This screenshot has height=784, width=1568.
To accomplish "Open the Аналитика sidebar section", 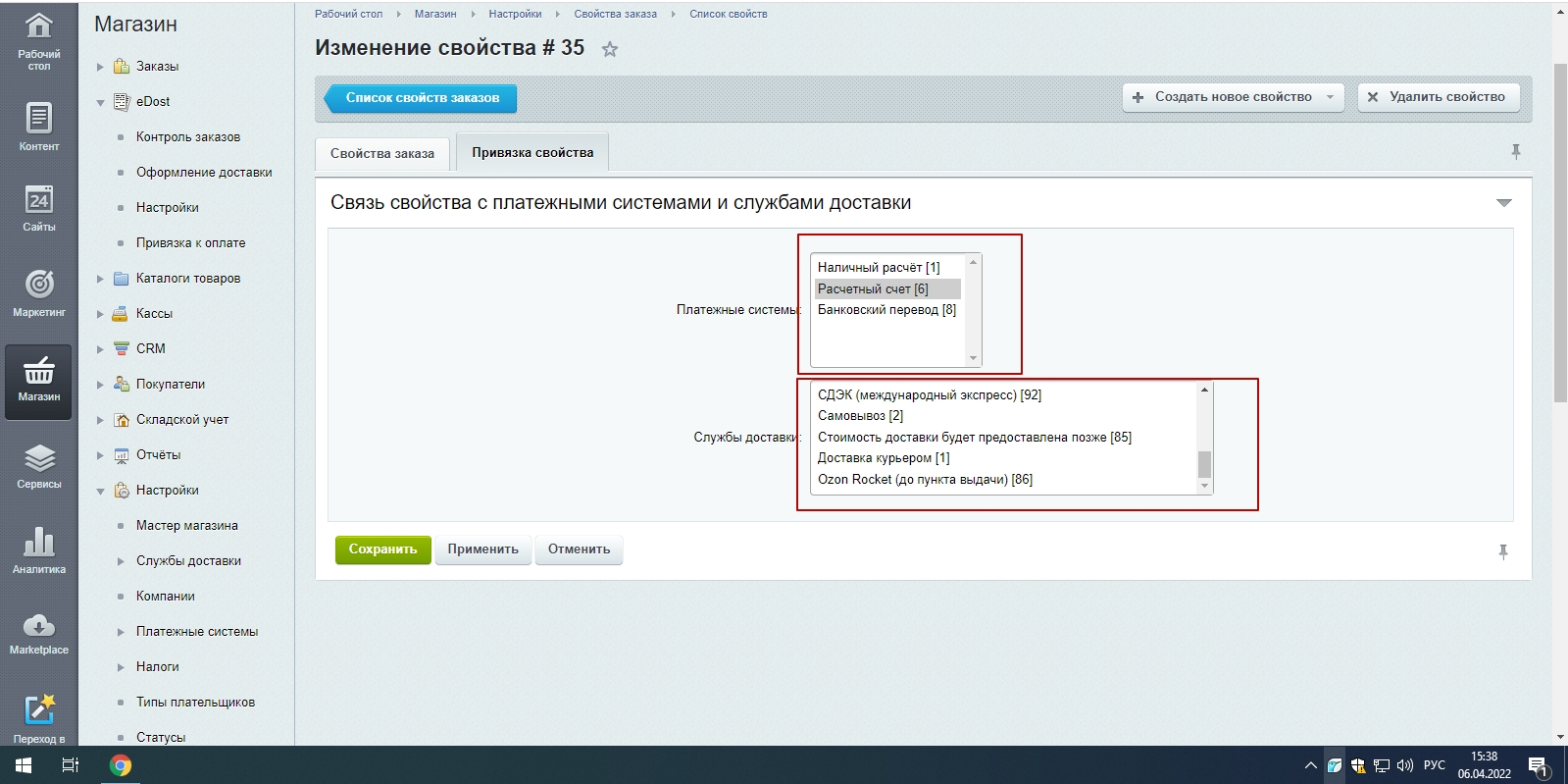I will pos(38,550).
